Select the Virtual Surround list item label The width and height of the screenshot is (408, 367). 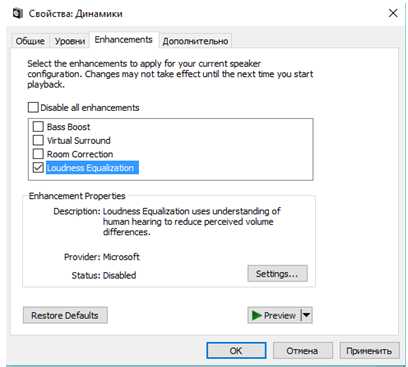pyautogui.click(x=79, y=140)
